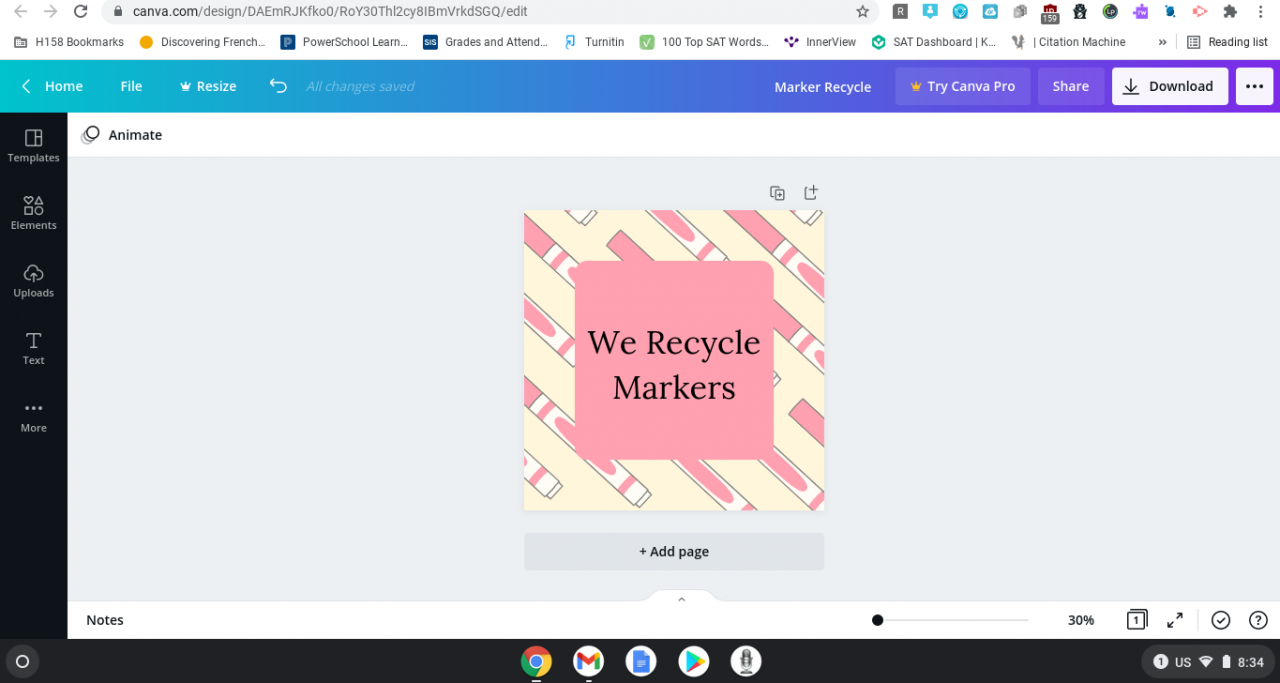
Task: Open the help question mark icon
Action: [1258, 620]
